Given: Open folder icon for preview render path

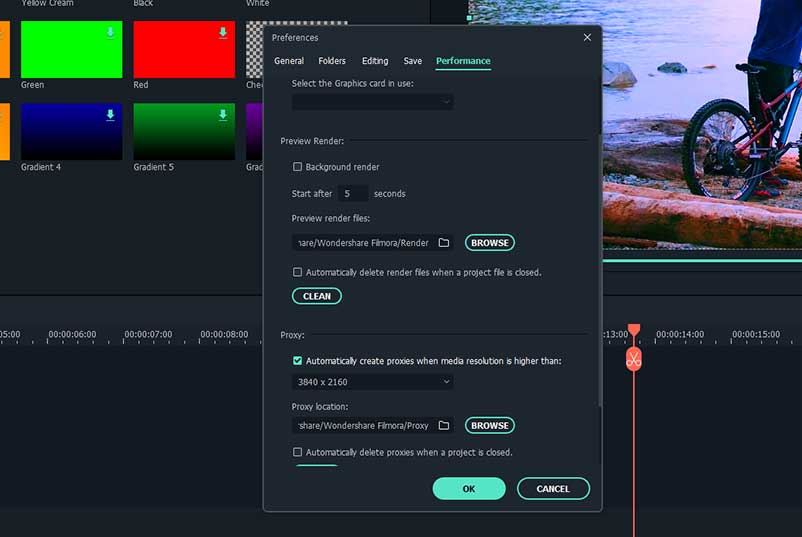Looking at the screenshot, I should [x=444, y=243].
